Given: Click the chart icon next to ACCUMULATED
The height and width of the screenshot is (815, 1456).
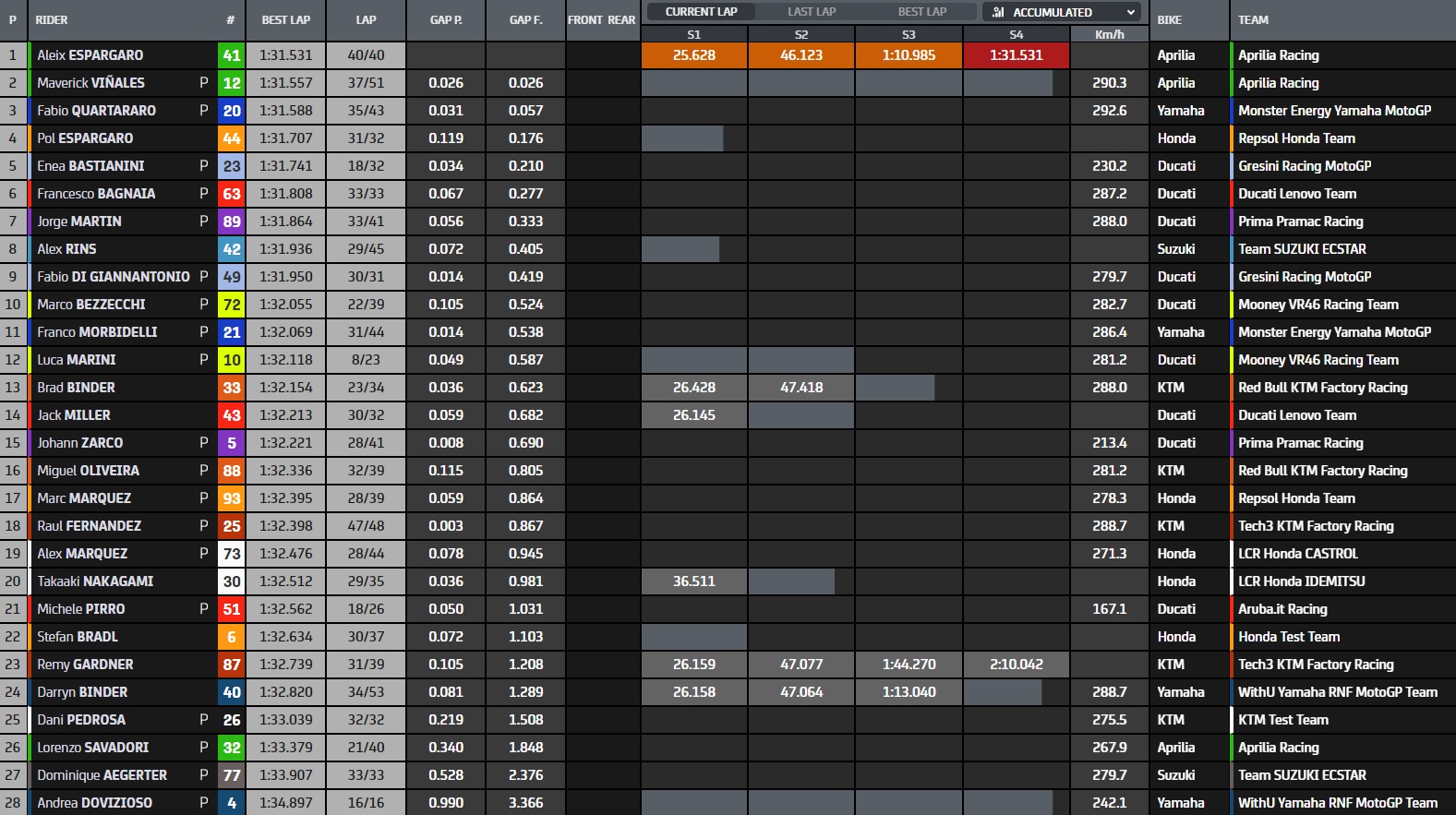Looking at the screenshot, I should [x=998, y=12].
